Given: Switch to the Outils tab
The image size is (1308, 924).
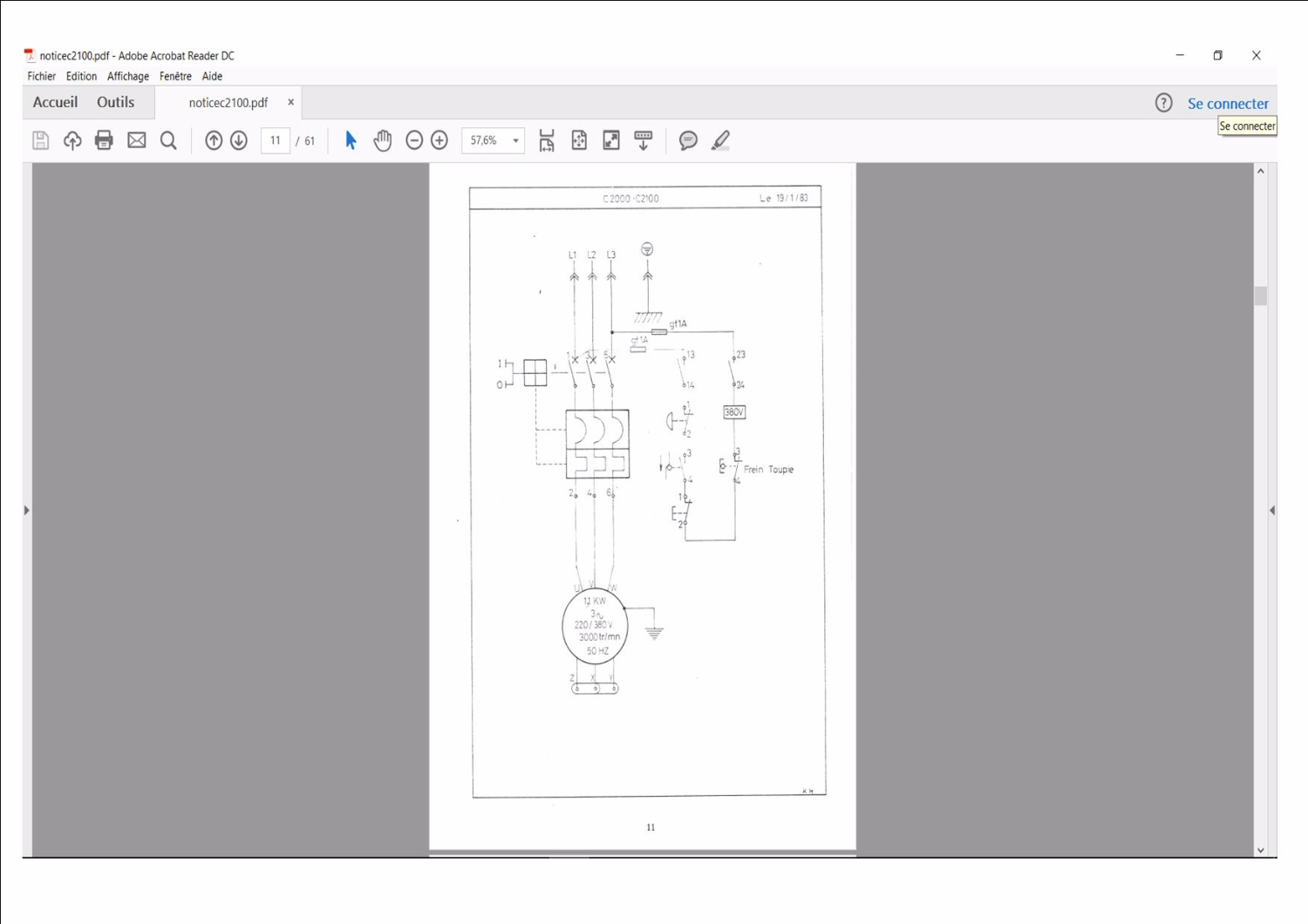Looking at the screenshot, I should tap(115, 102).
